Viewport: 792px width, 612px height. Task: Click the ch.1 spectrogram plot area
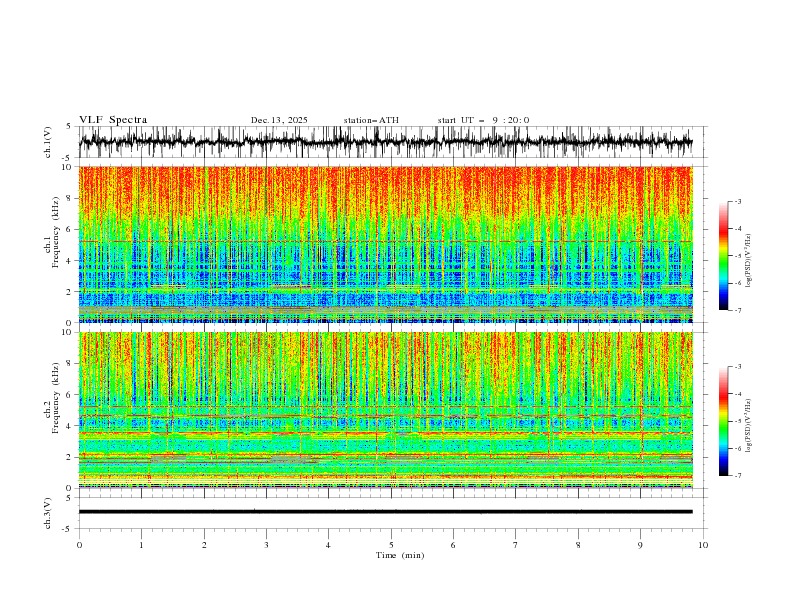tap(385, 244)
